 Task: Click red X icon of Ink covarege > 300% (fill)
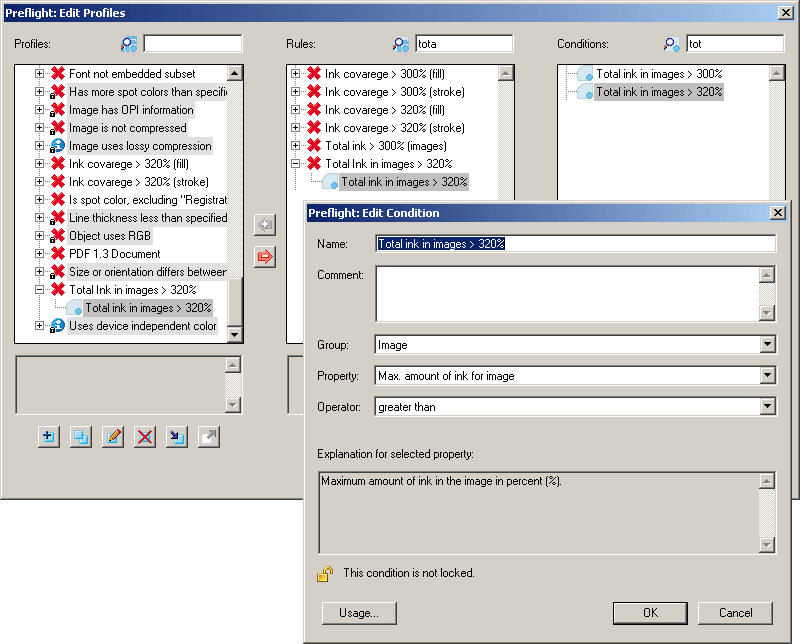coord(314,73)
